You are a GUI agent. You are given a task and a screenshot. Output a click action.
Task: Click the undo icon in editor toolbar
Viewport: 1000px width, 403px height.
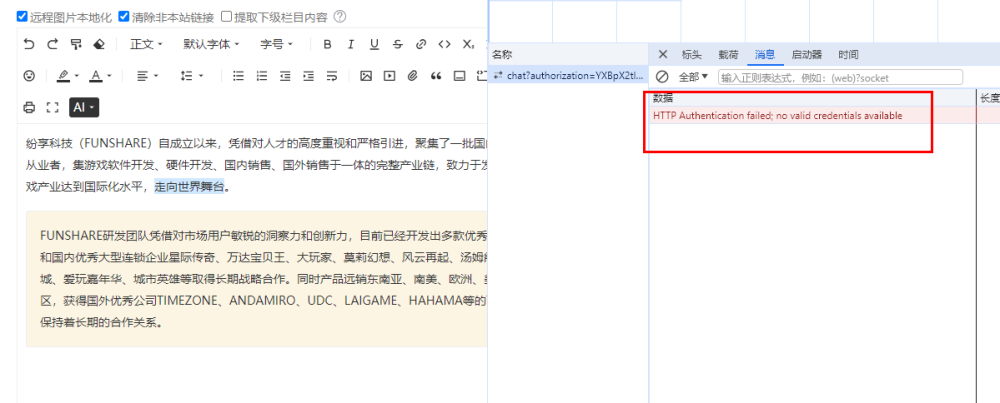point(29,44)
